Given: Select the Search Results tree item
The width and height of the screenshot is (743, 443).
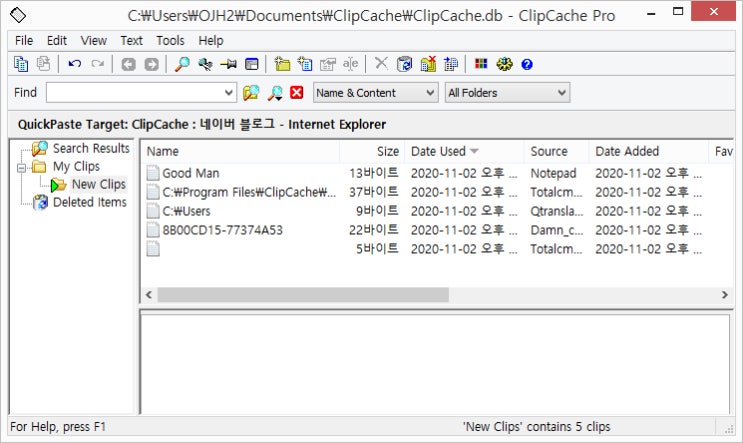Looking at the screenshot, I should [x=91, y=148].
